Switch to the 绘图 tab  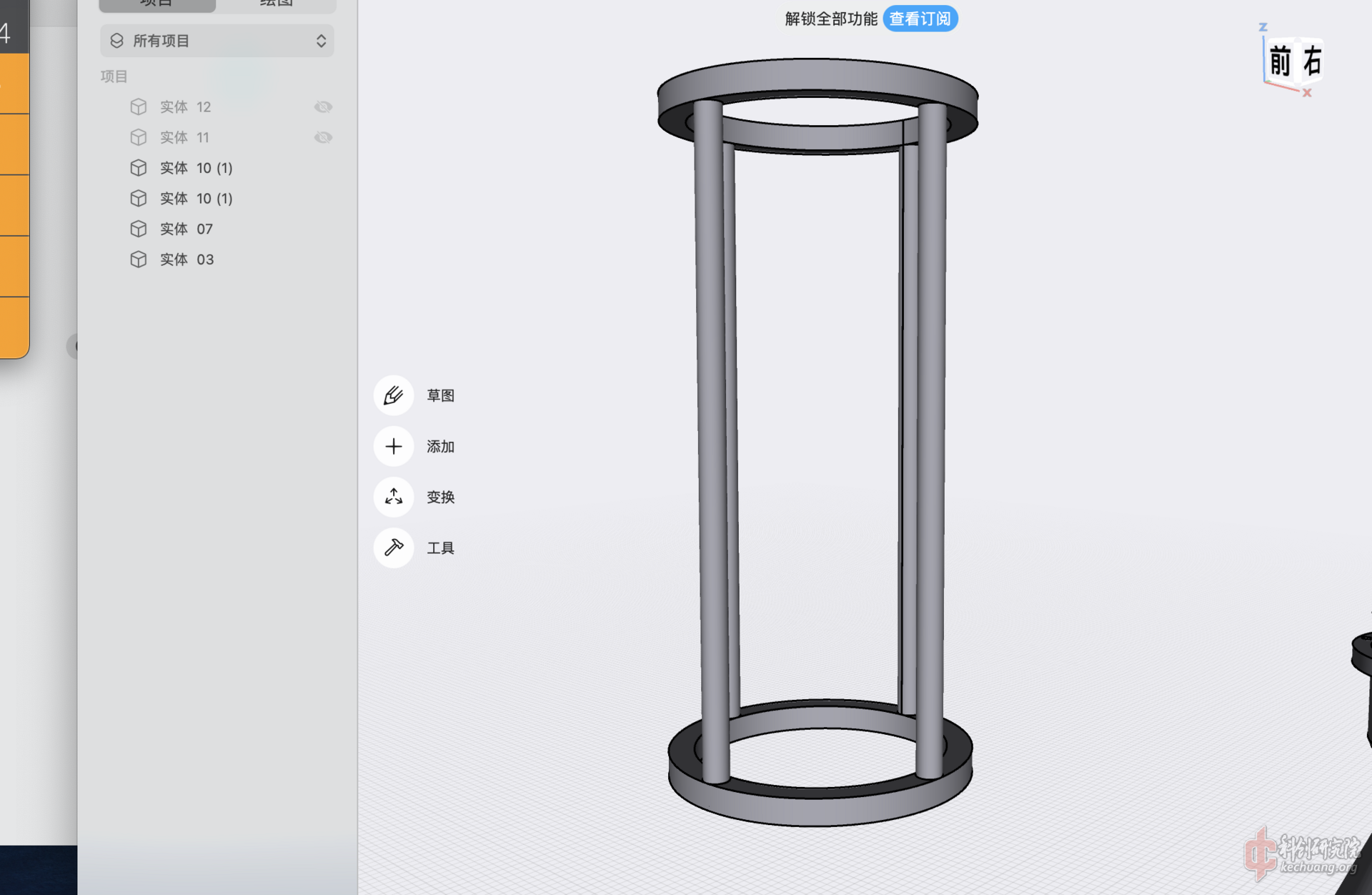tap(276, 4)
